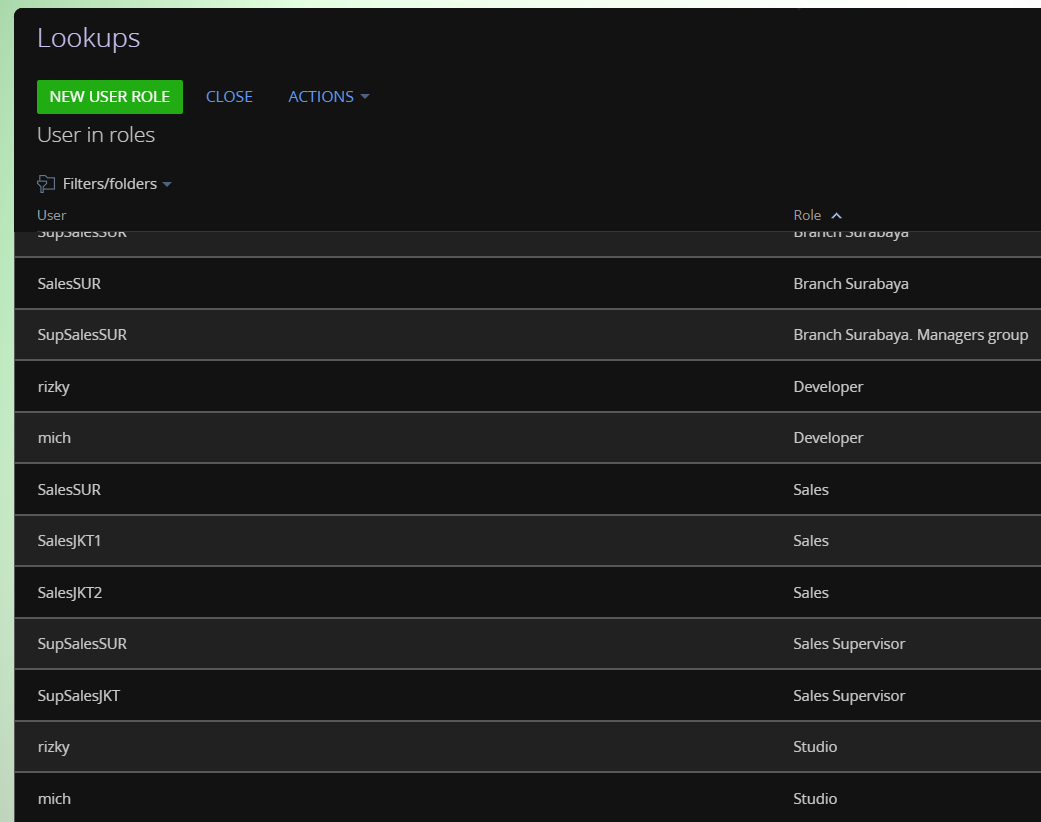Screen dimensions: 1041x822
Task: Open the Filters/folders dropdown
Action: tap(117, 184)
